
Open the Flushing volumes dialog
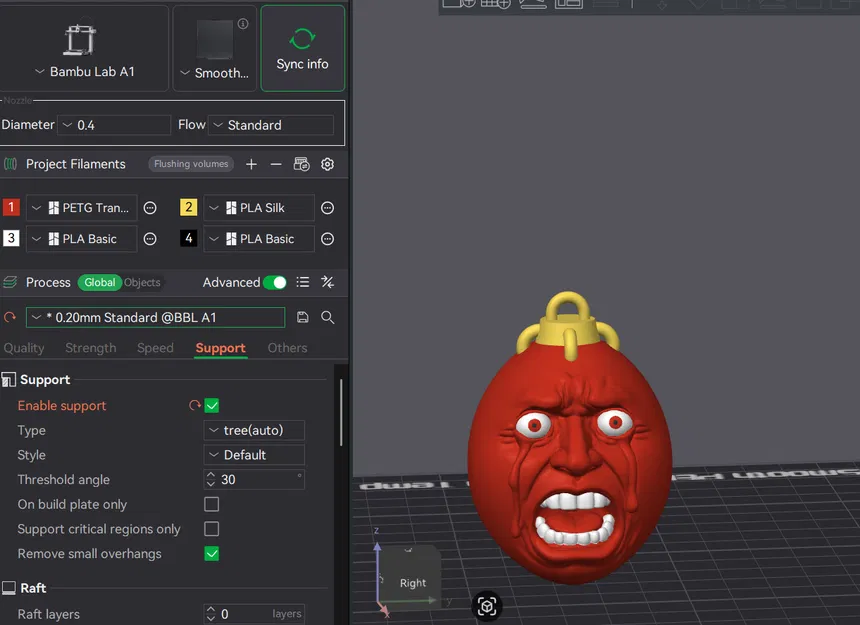pos(190,163)
